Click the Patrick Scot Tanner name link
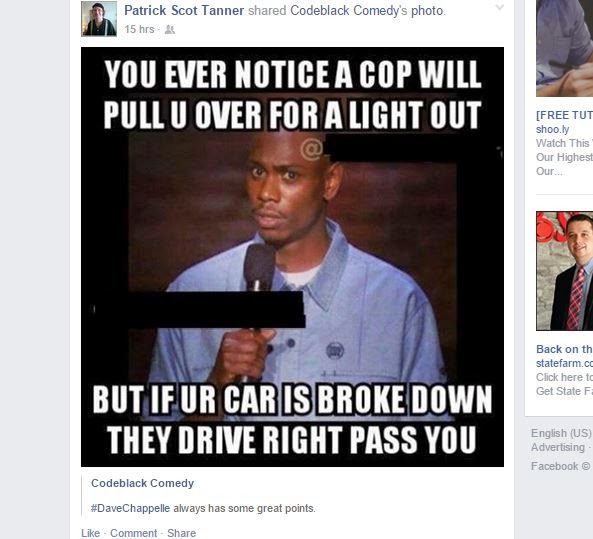Screen dimensions: 593x539 pos(184,11)
